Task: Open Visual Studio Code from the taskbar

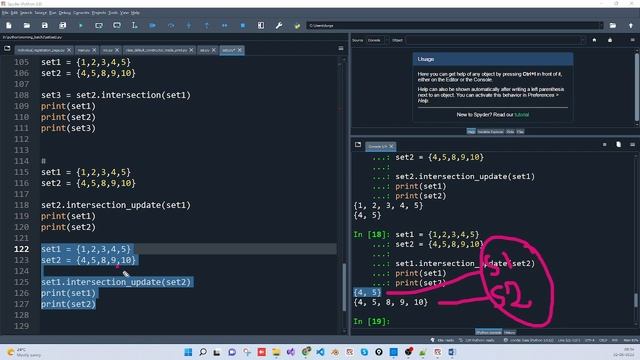Action: (320, 352)
